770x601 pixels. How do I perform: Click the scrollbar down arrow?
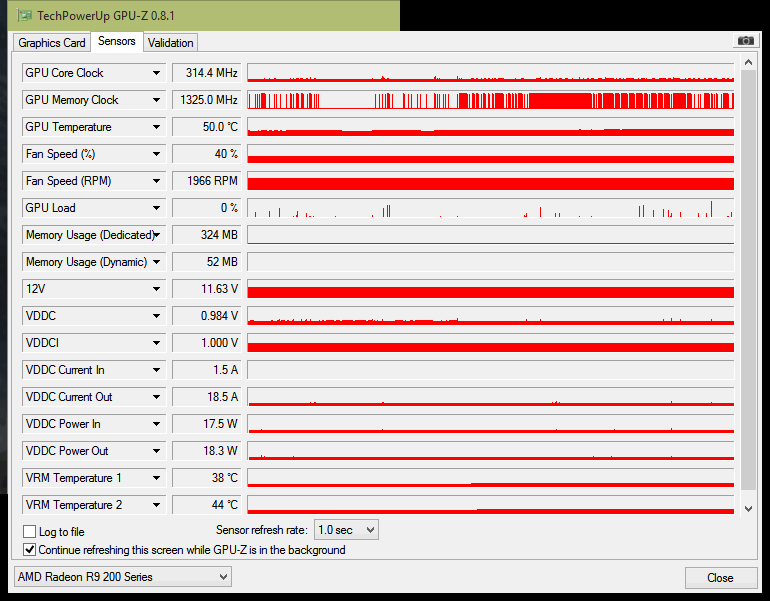coord(748,509)
